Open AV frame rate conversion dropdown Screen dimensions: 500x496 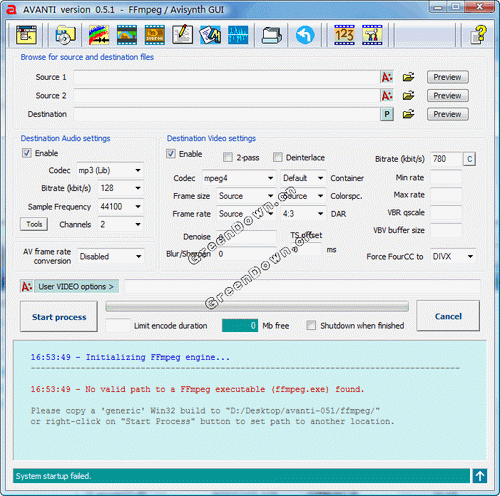111,256
